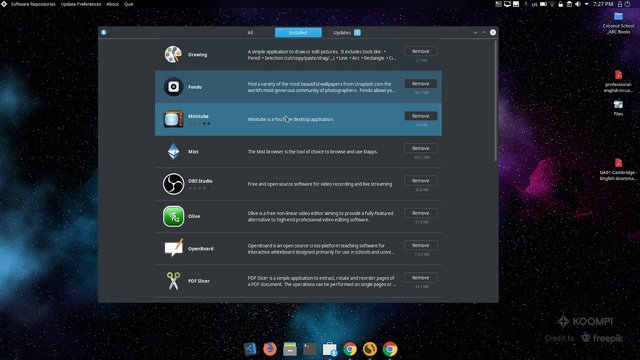Click the round app icon in window titlebar
The height and width of the screenshot is (360, 640).
tap(104, 32)
